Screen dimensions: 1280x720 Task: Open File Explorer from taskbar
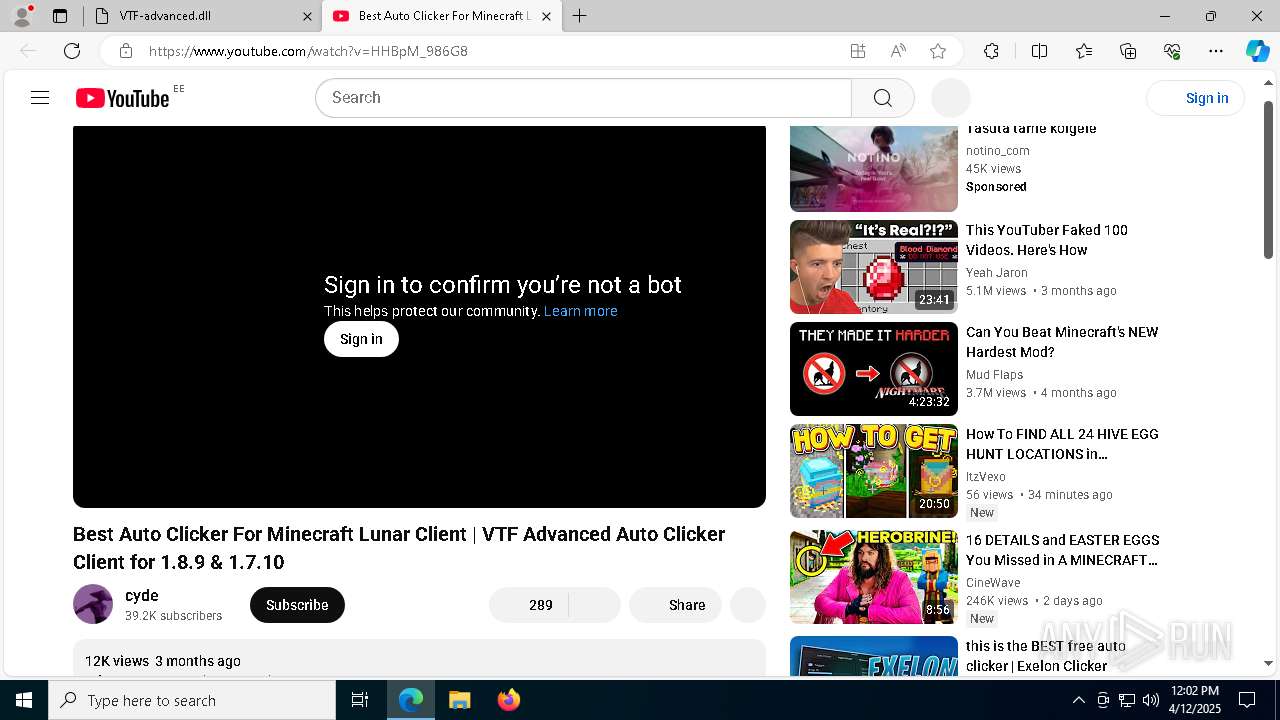tap(459, 700)
